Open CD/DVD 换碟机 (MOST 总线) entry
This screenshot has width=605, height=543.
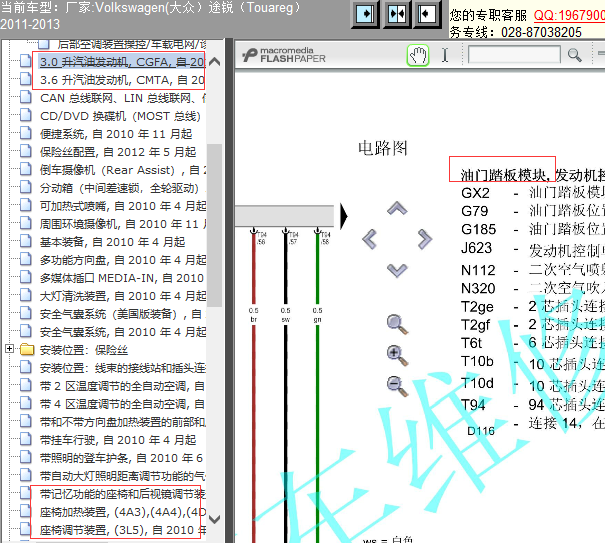(x=120, y=116)
